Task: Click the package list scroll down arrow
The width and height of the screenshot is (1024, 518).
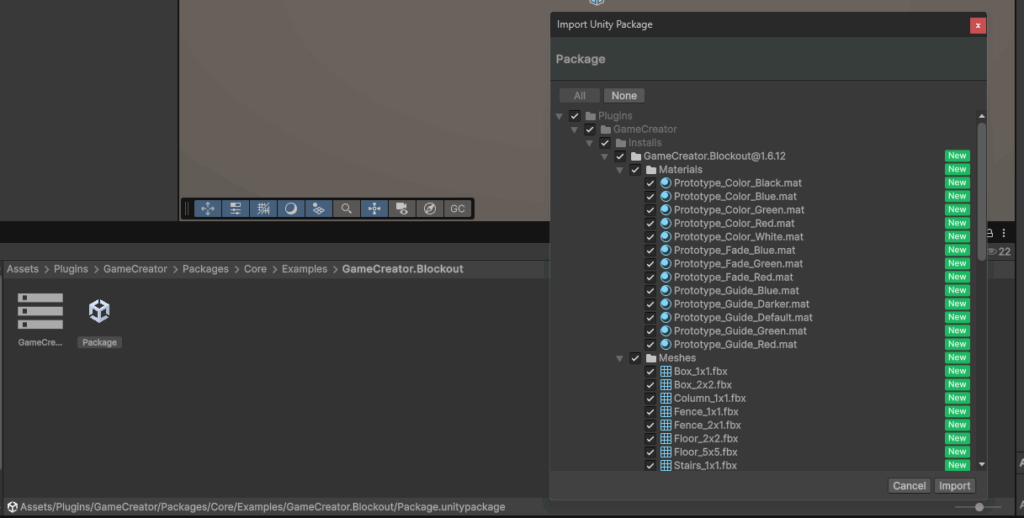Action: [982, 464]
